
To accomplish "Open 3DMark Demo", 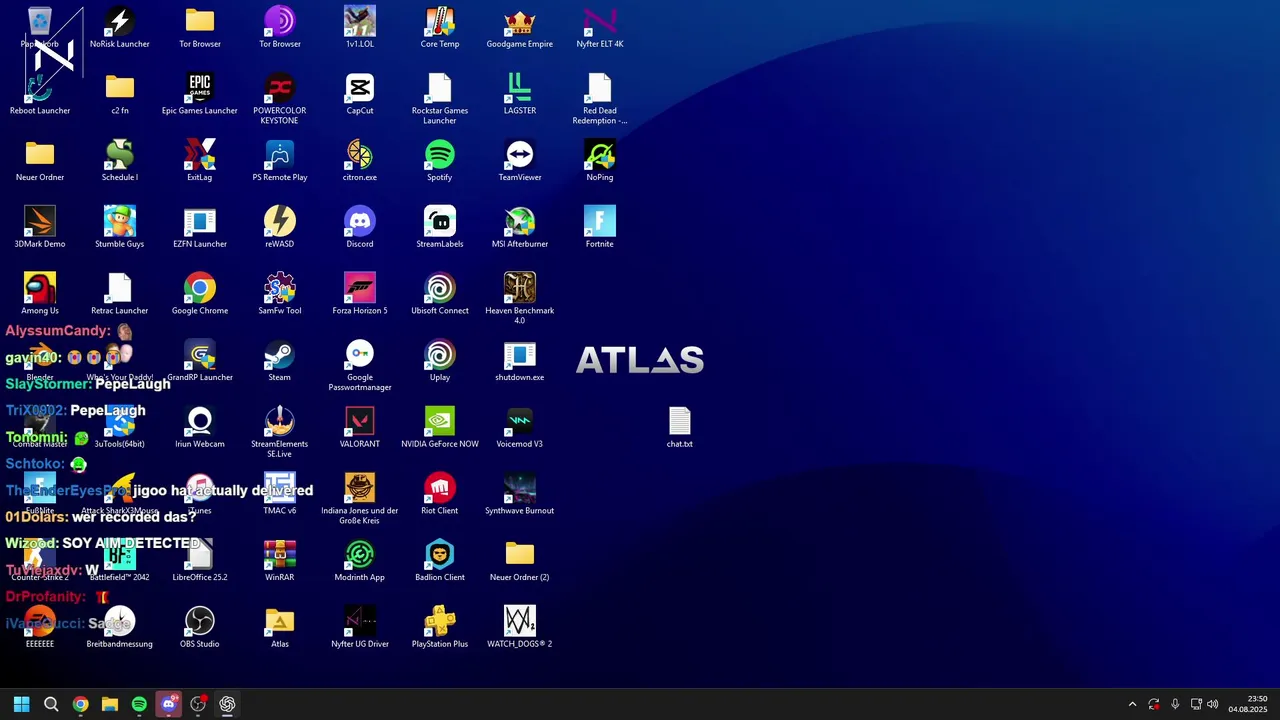I will [40, 227].
